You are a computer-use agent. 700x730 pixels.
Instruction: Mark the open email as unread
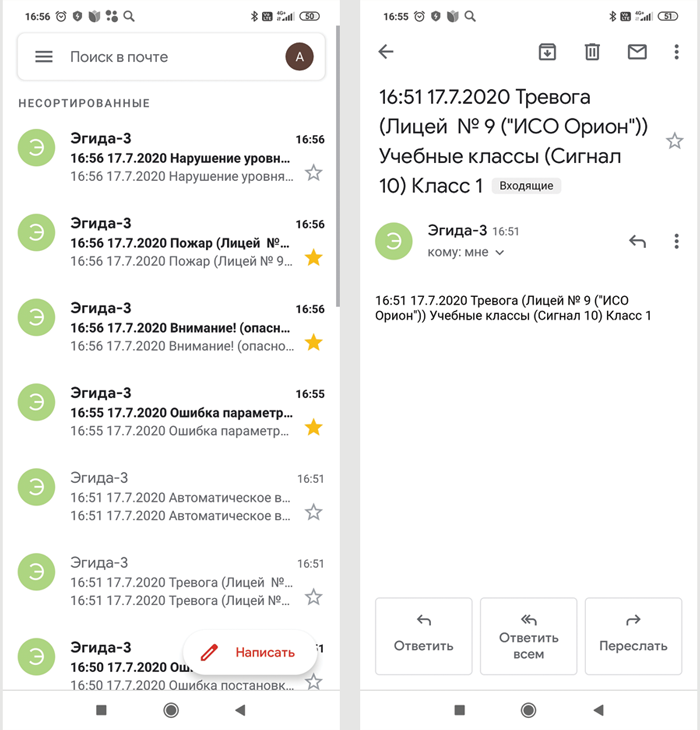point(637,52)
